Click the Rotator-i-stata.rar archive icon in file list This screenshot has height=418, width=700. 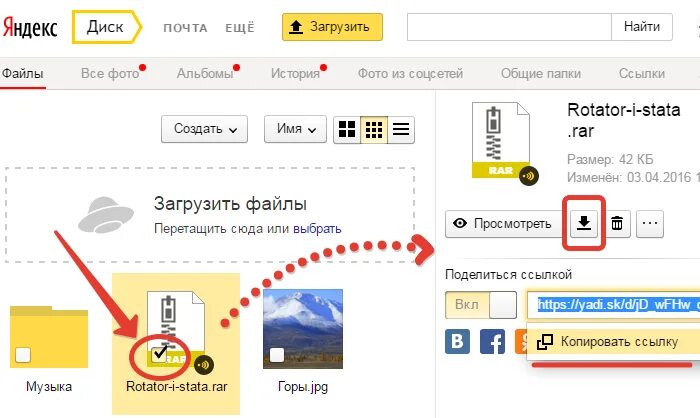click(x=176, y=328)
